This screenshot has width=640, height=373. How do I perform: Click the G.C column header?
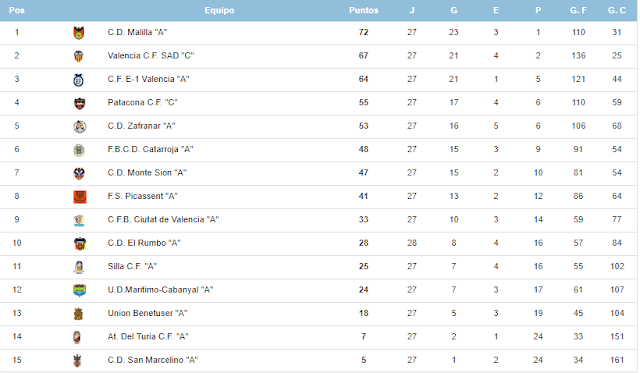[616, 11]
